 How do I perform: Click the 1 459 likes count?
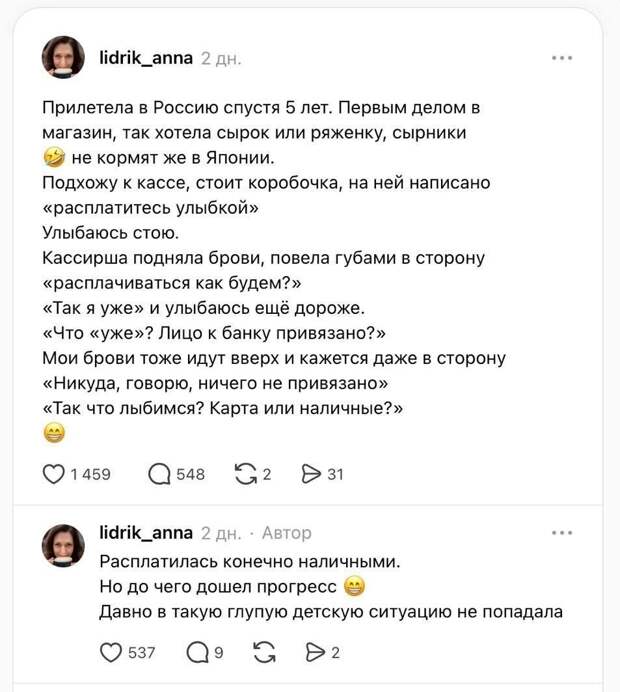(91, 475)
